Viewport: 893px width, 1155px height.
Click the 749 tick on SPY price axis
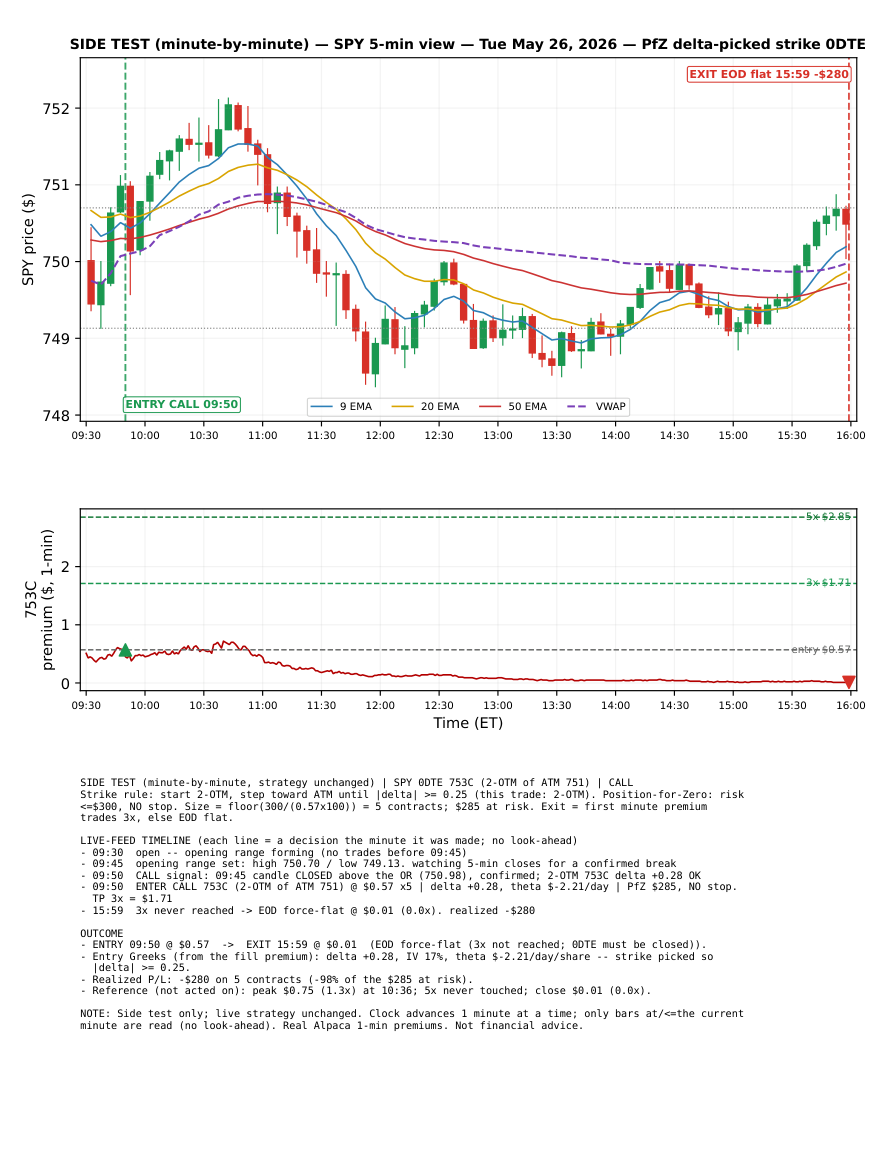[x=56, y=339]
